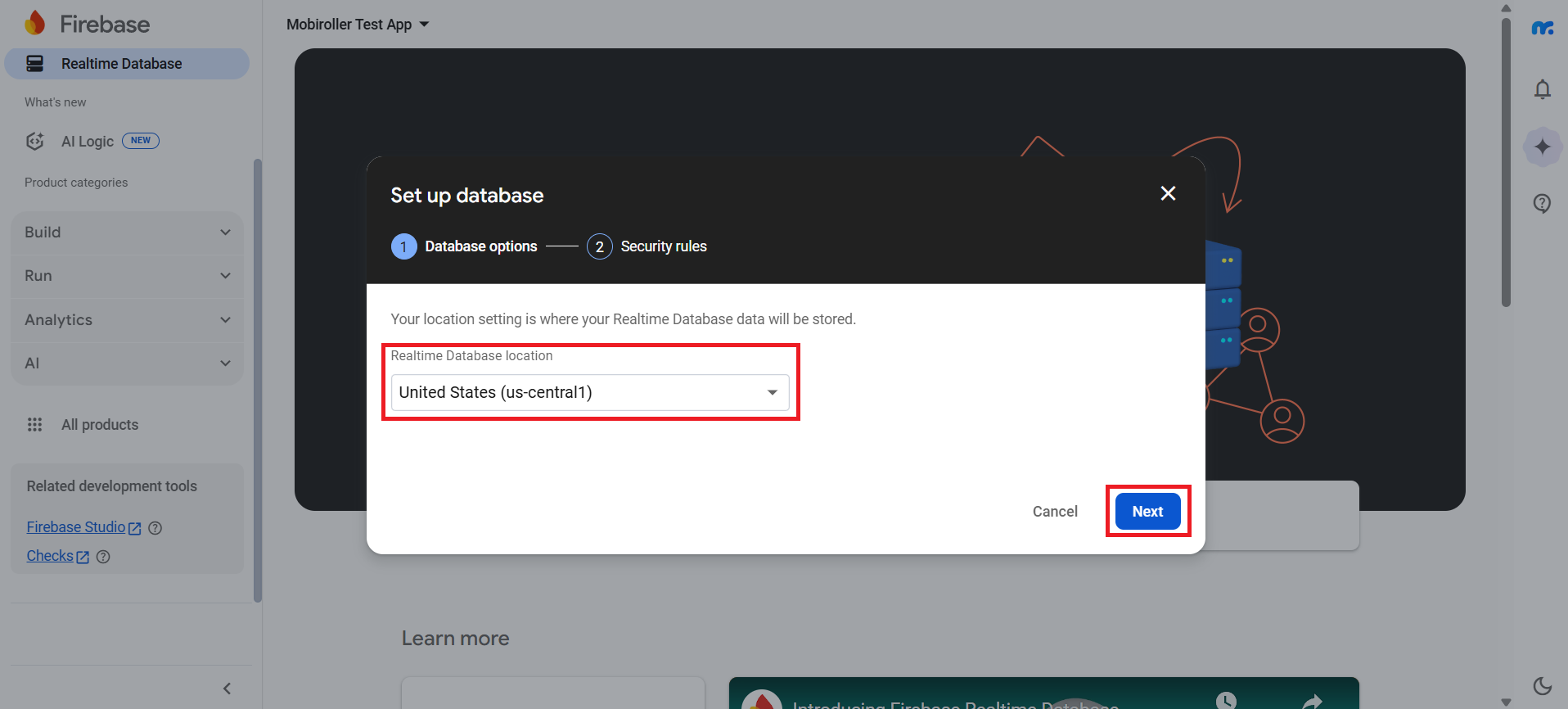Click the page vertical scrollbar
This screenshot has width=1568, height=709.
1506,162
